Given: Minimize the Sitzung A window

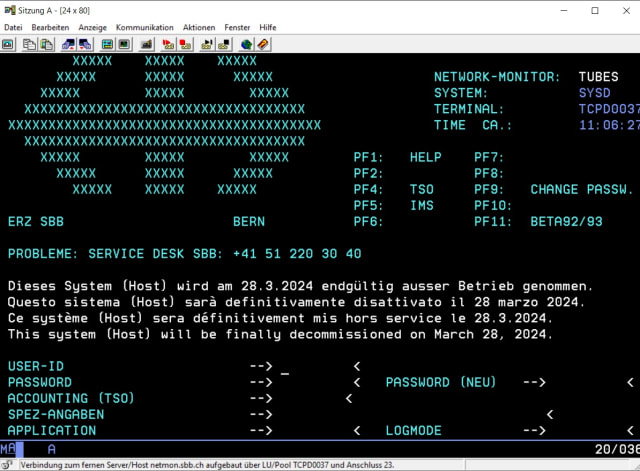Looking at the screenshot, I should (564, 11).
